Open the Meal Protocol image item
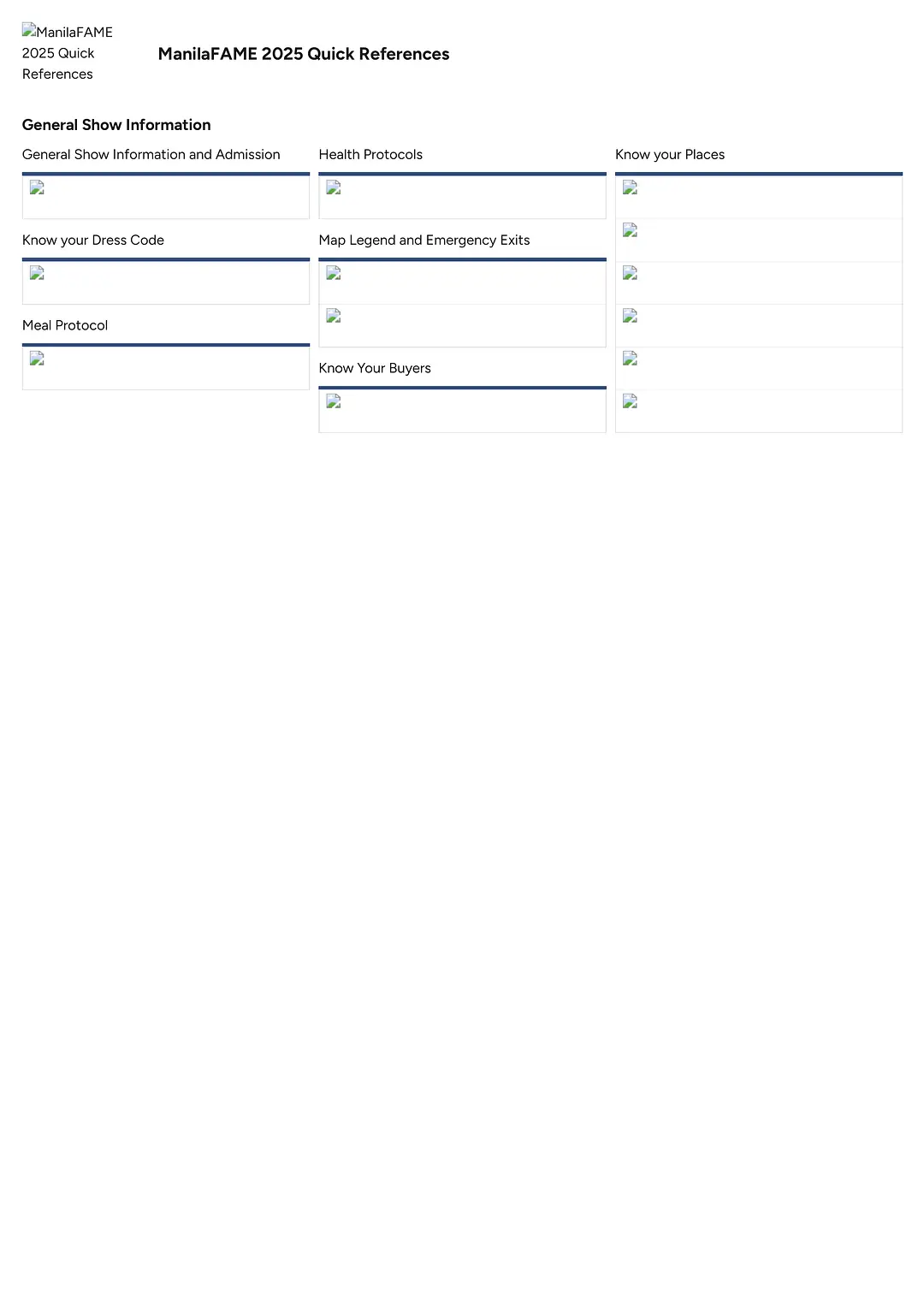The image size is (924, 1306). tap(37, 359)
